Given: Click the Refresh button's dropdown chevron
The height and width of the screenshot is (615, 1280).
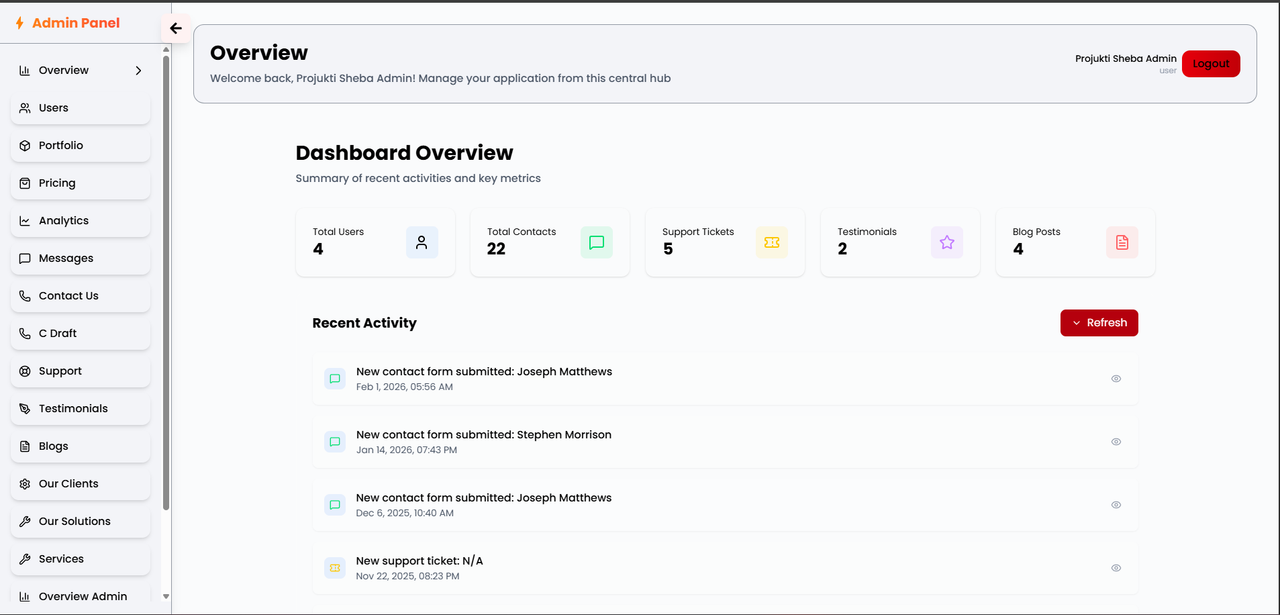Looking at the screenshot, I should point(1077,323).
